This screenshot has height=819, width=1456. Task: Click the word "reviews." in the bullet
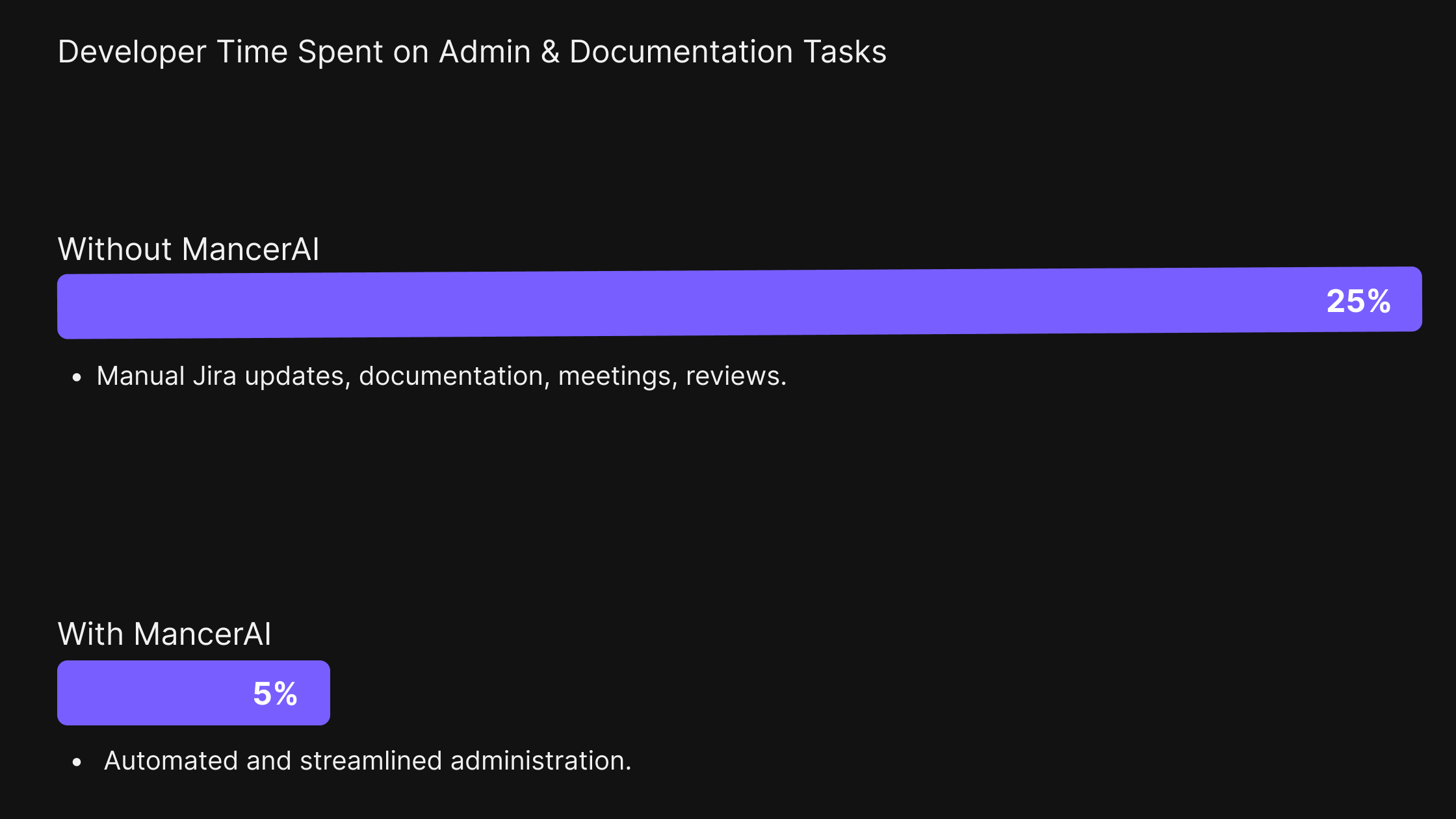(x=736, y=376)
